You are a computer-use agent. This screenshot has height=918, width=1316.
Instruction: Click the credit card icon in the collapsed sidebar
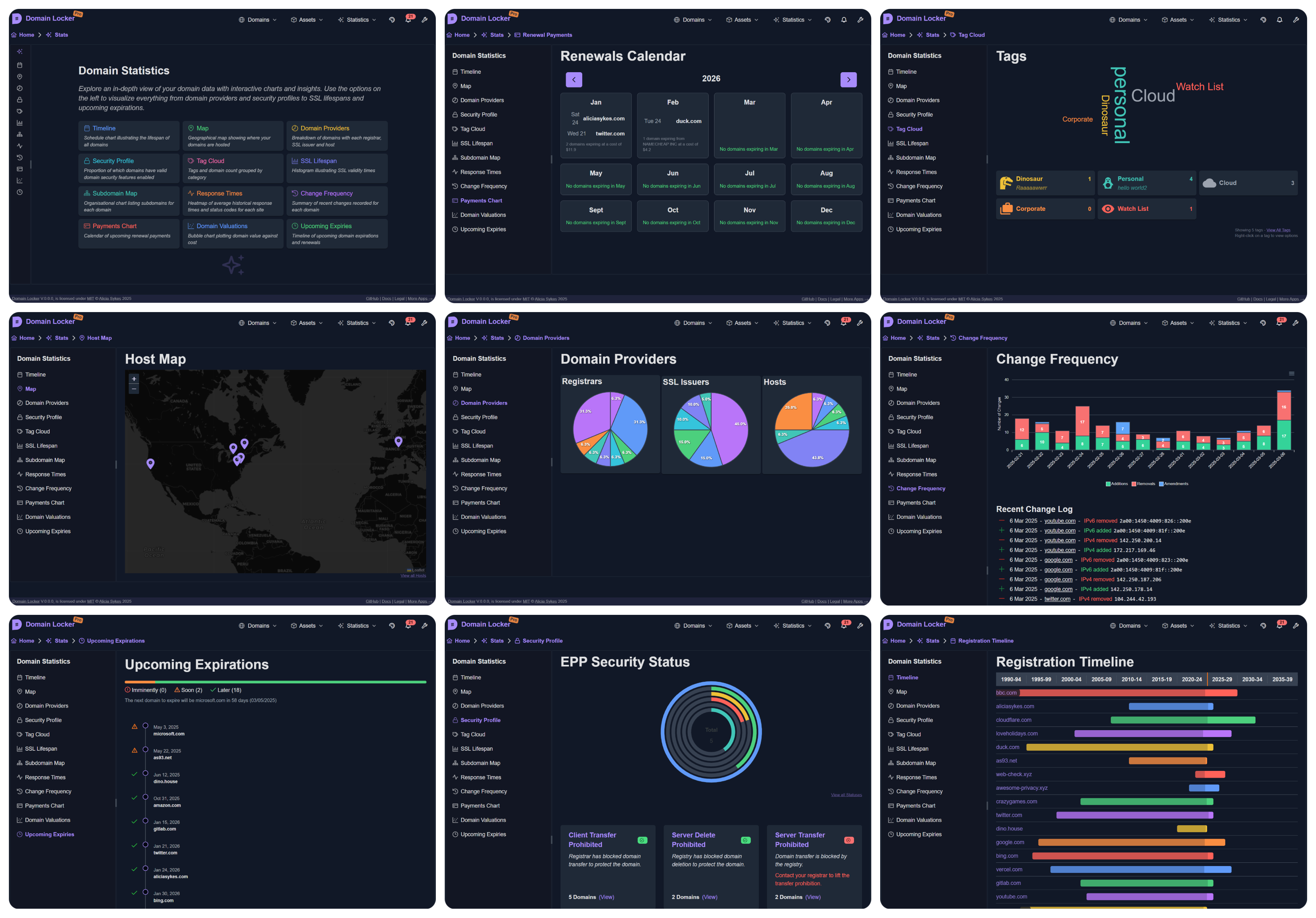coord(19,169)
